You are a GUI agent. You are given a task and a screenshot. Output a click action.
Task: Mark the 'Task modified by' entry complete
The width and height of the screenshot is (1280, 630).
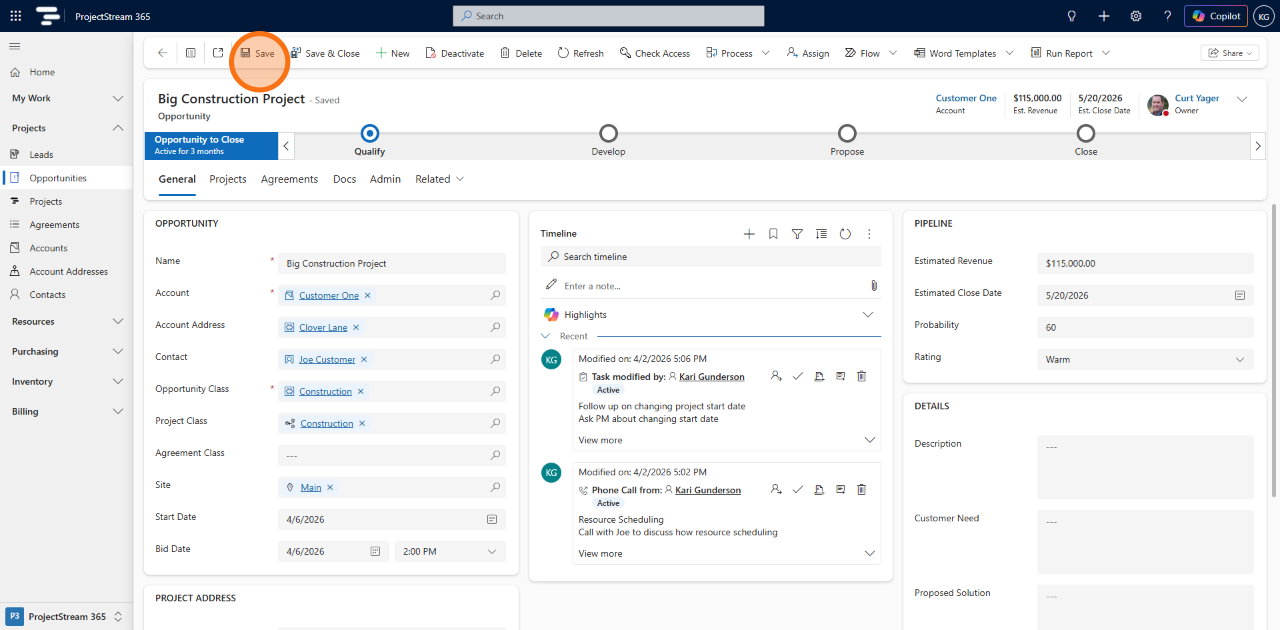pos(798,376)
